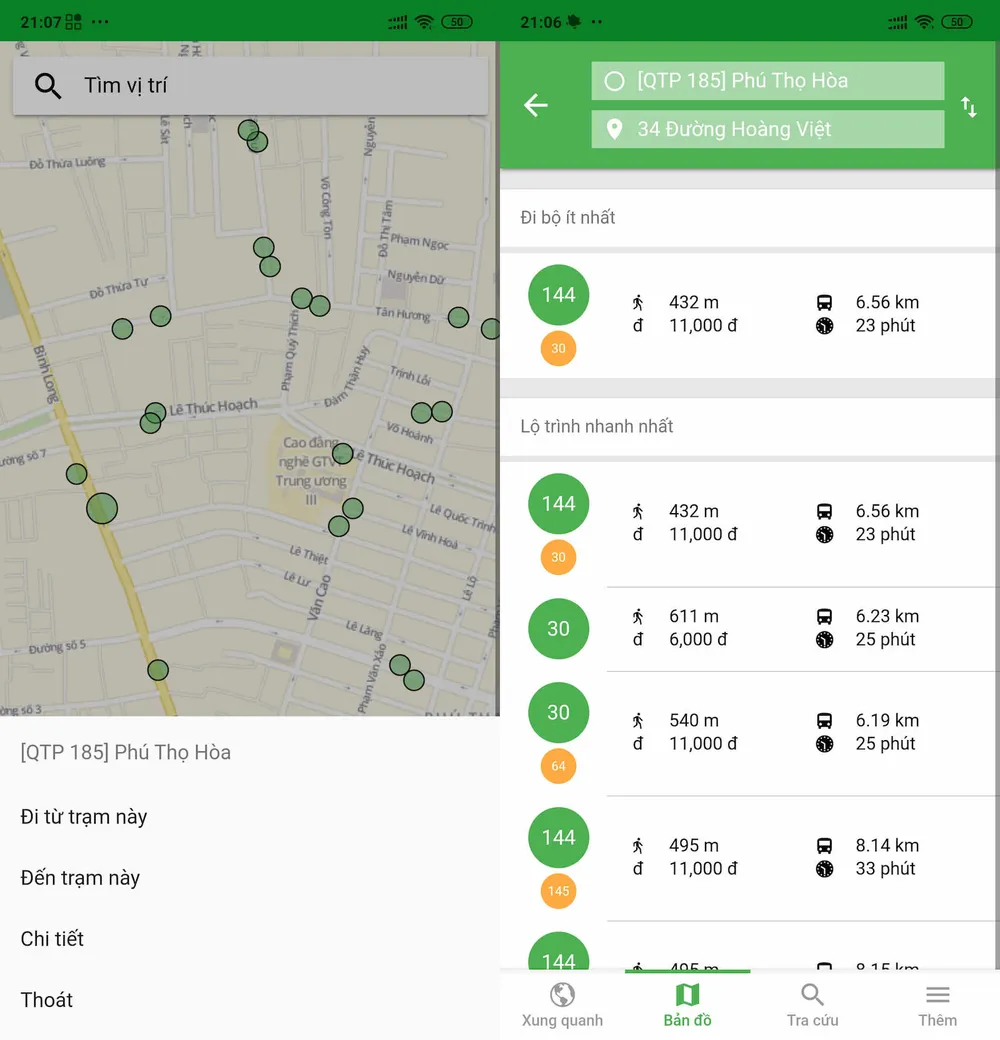Choose 'Đi từ trạm này' option
This screenshot has height=1040, width=1000.
84,817
